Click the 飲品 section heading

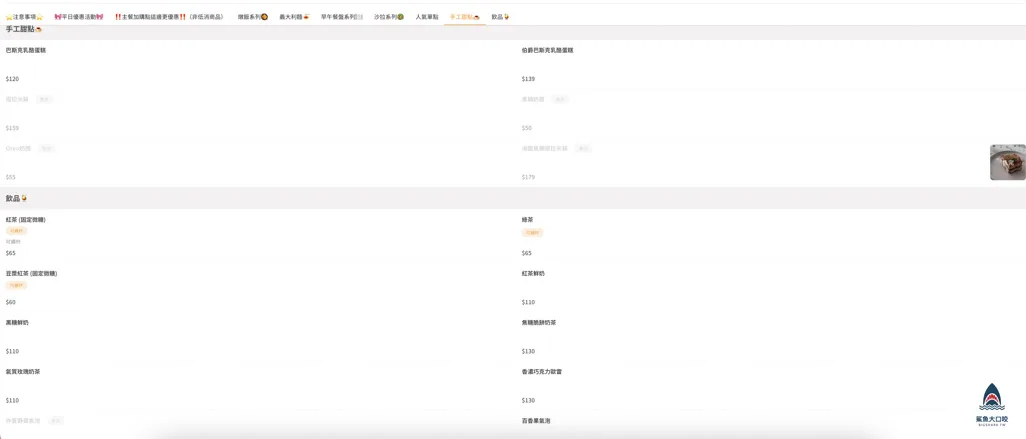click(16, 198)
